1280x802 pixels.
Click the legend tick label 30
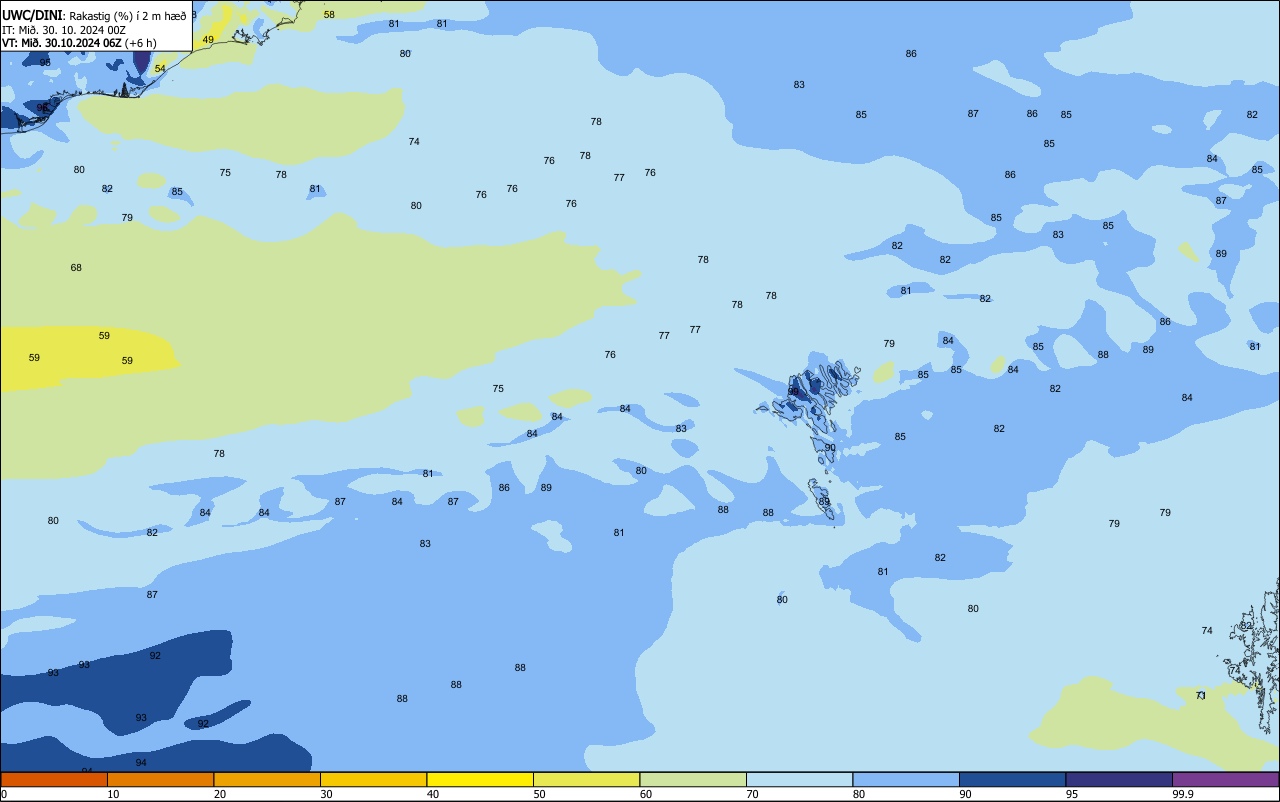[326, 794]
